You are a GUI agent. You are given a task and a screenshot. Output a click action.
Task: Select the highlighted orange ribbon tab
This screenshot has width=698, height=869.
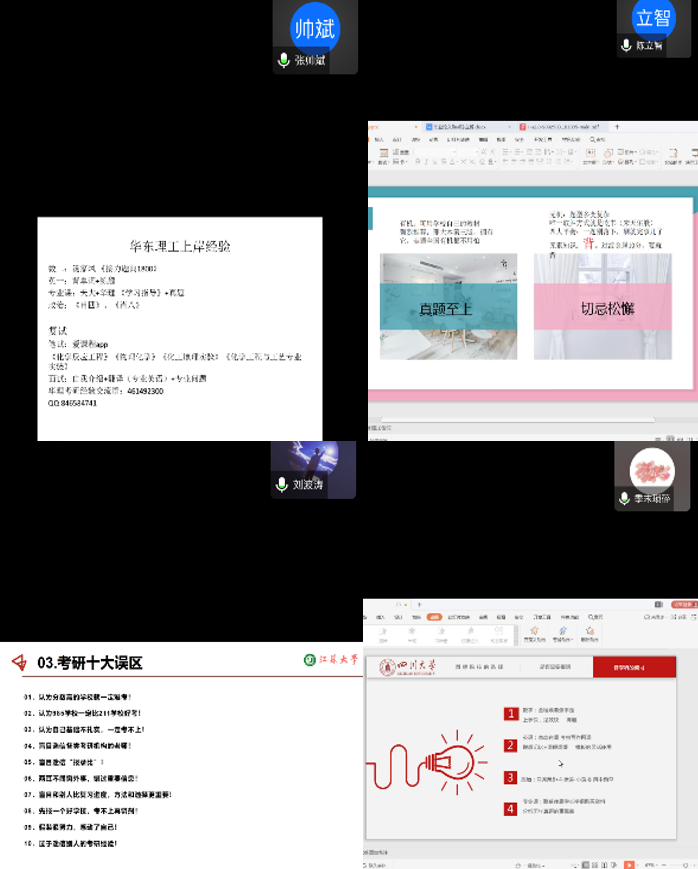point(434,617)
